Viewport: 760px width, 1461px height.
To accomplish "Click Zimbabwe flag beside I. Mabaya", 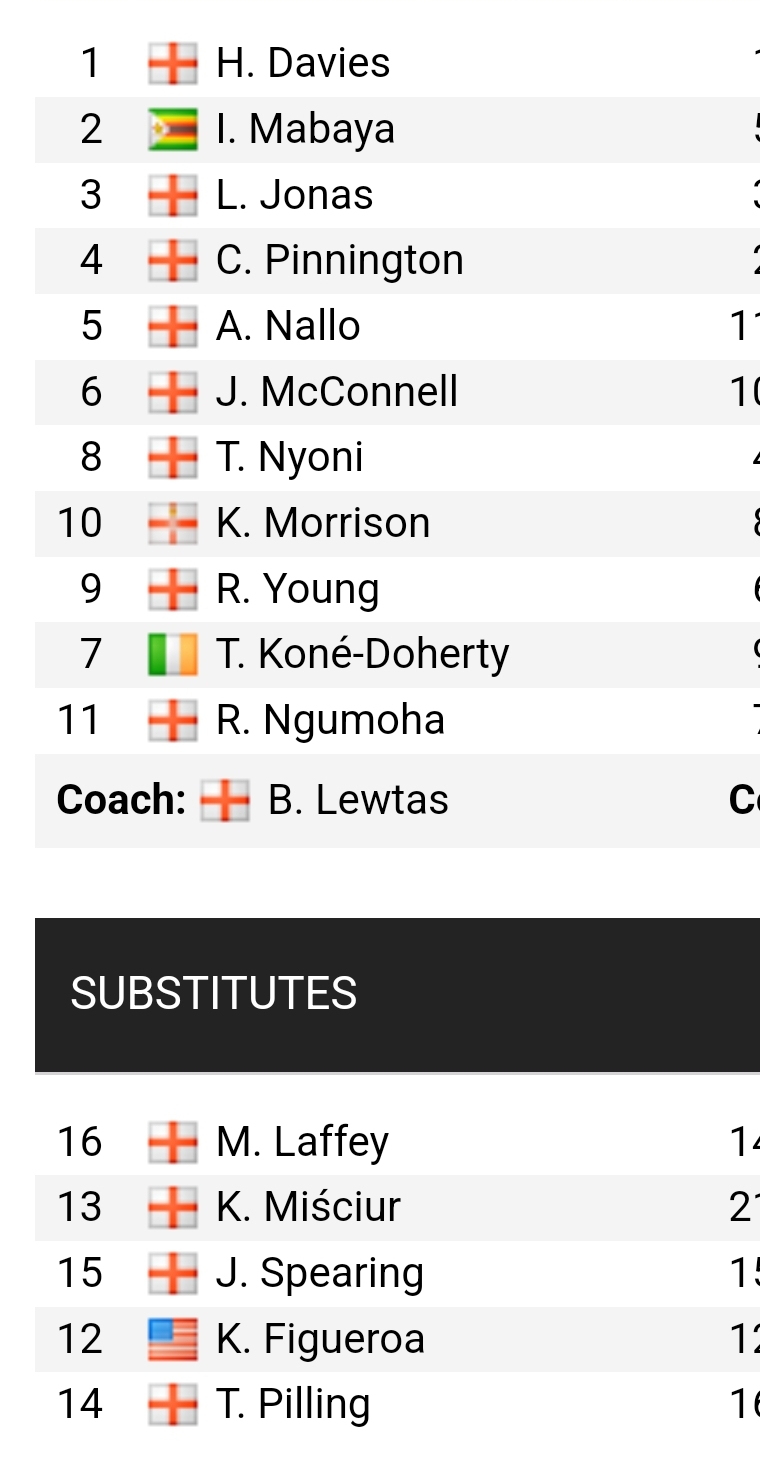I will coord(172,130).
